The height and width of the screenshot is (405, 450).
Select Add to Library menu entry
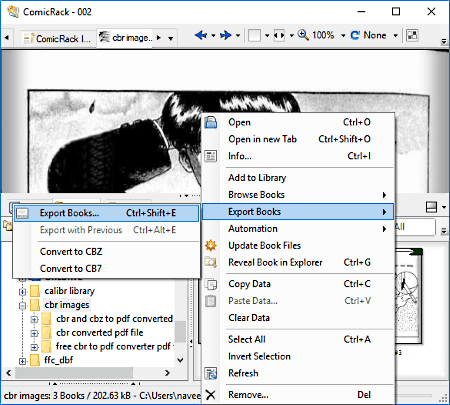tap(298, 178)
